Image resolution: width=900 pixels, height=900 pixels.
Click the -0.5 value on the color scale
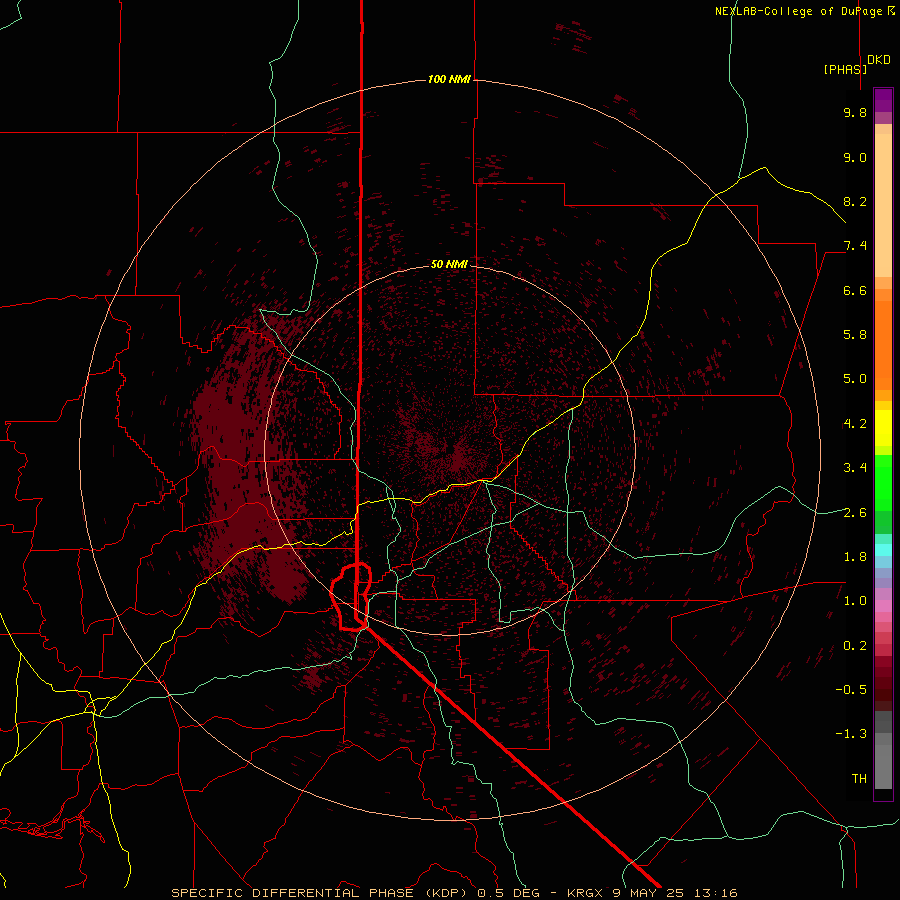851,690
